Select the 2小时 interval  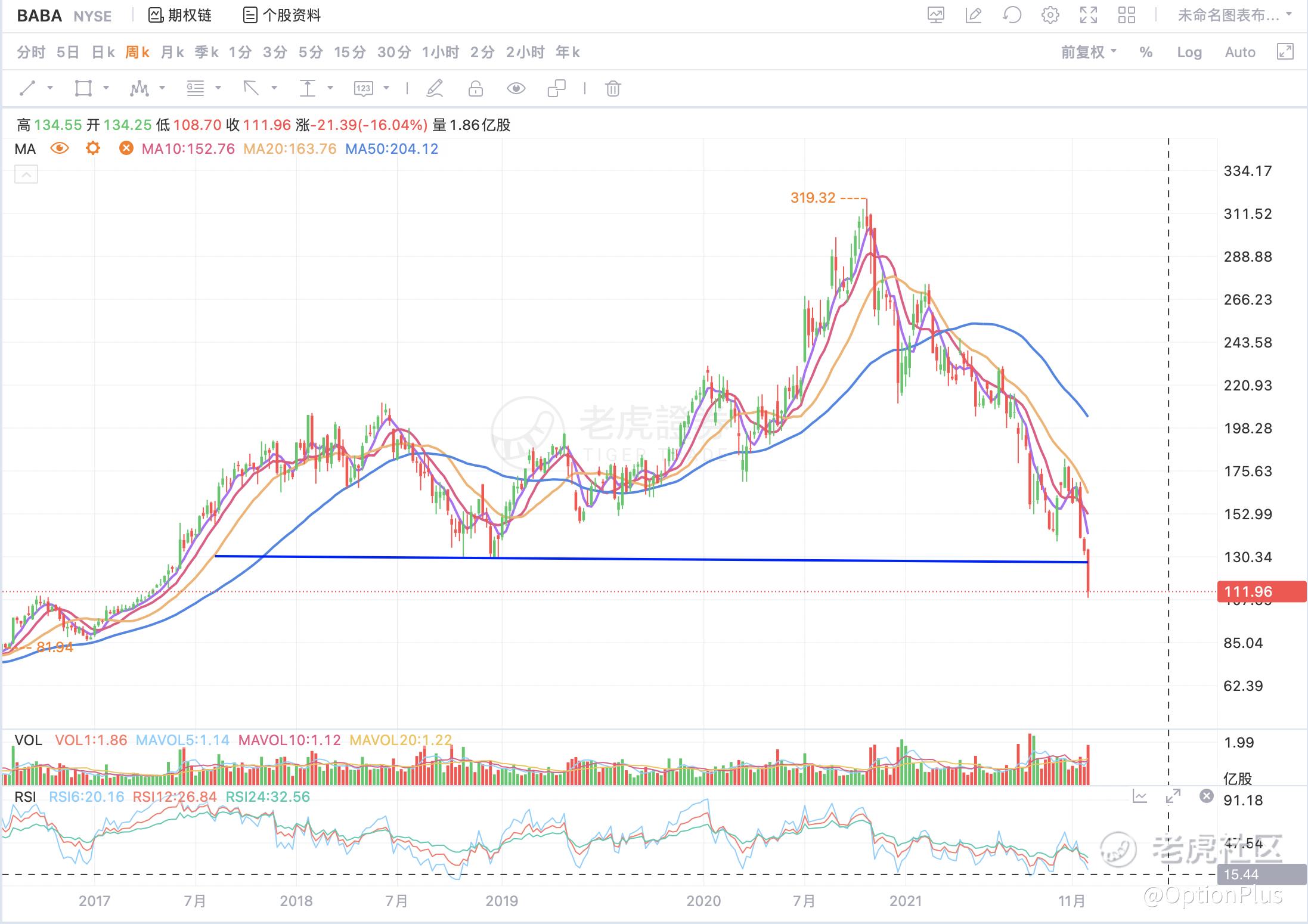tap(525, 52)
